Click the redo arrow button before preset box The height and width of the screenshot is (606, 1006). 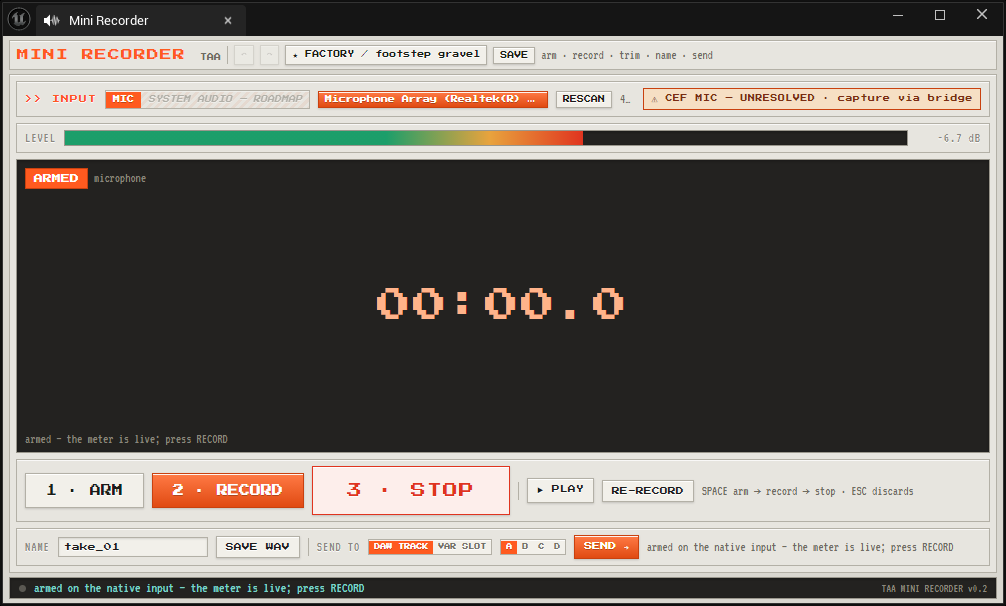tap(269, 55)
